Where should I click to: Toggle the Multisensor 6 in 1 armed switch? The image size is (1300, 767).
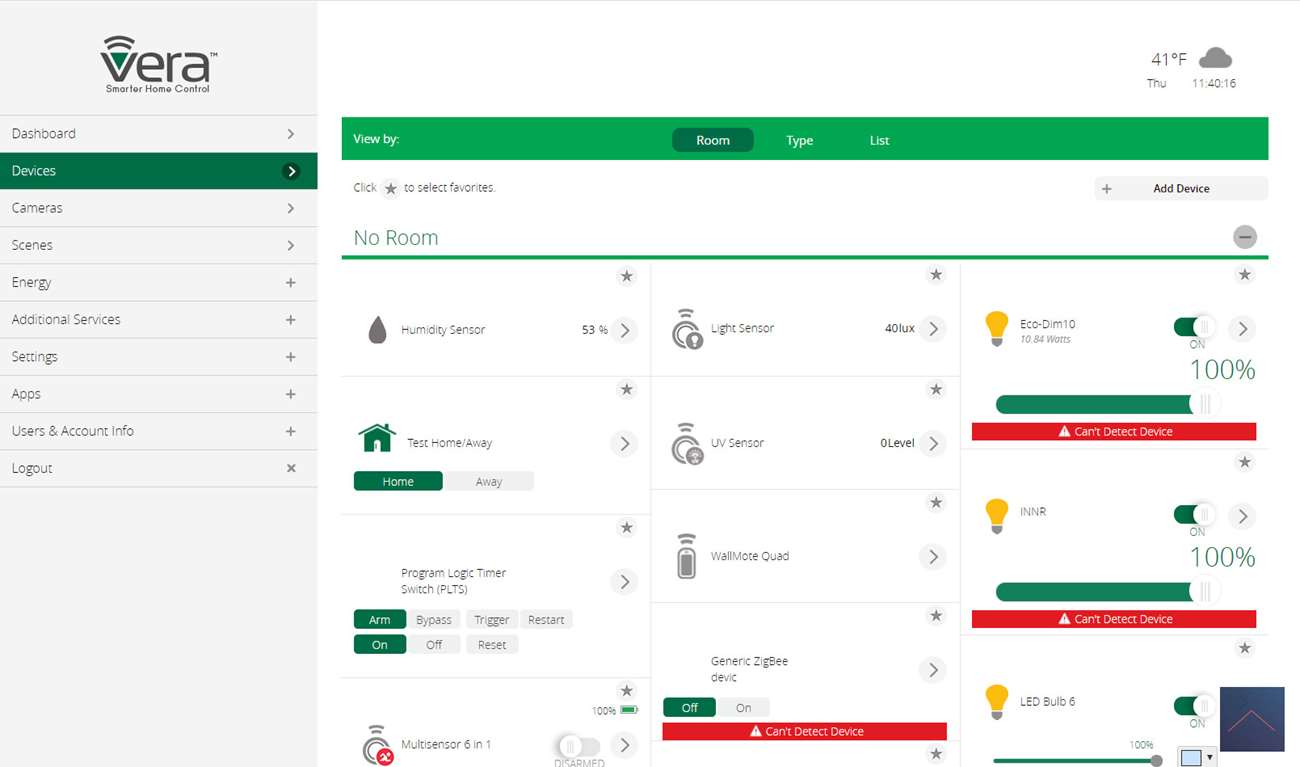(x=578, y=746)
